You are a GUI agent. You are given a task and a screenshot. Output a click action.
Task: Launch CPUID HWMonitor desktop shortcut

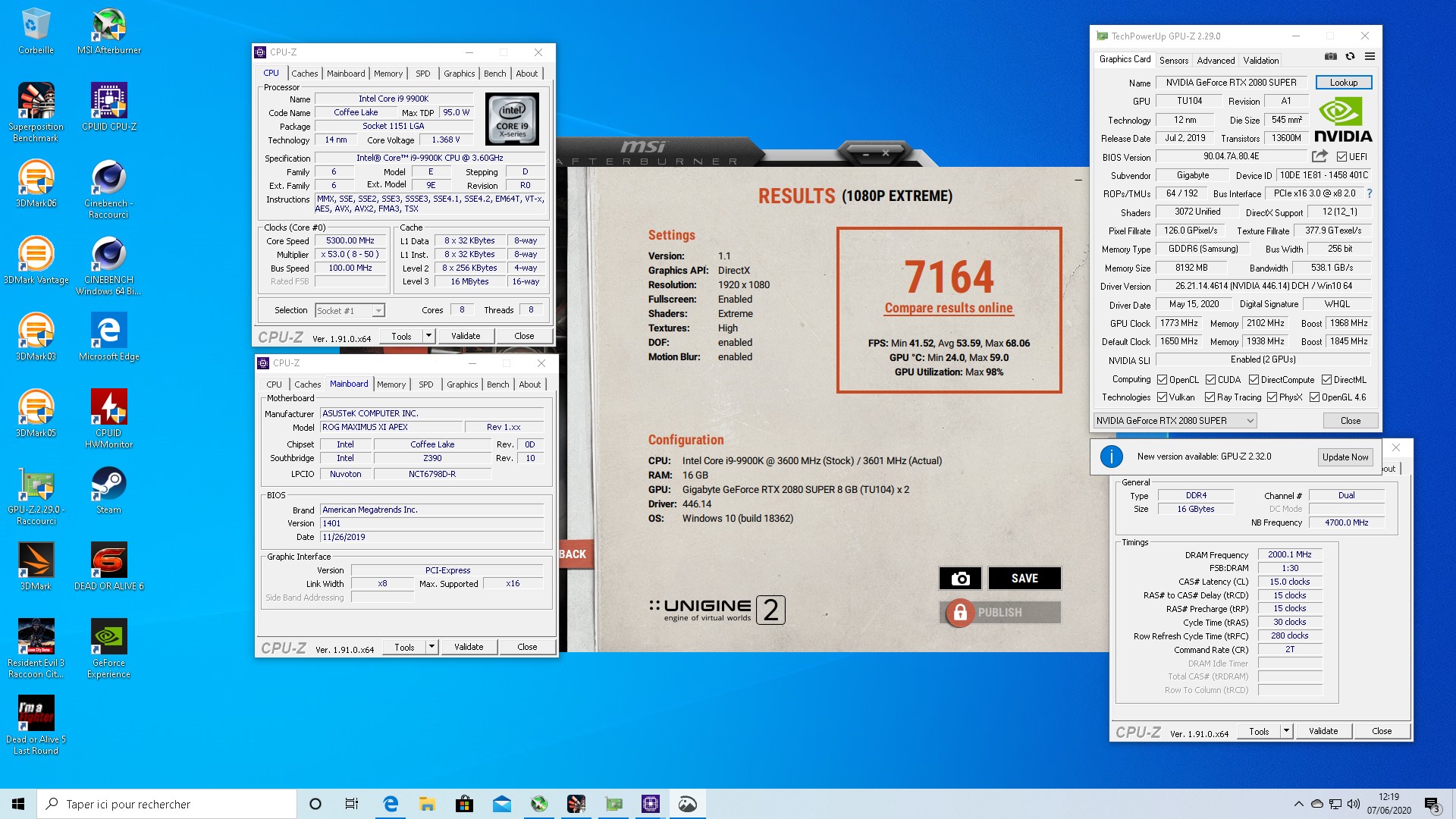109,419
